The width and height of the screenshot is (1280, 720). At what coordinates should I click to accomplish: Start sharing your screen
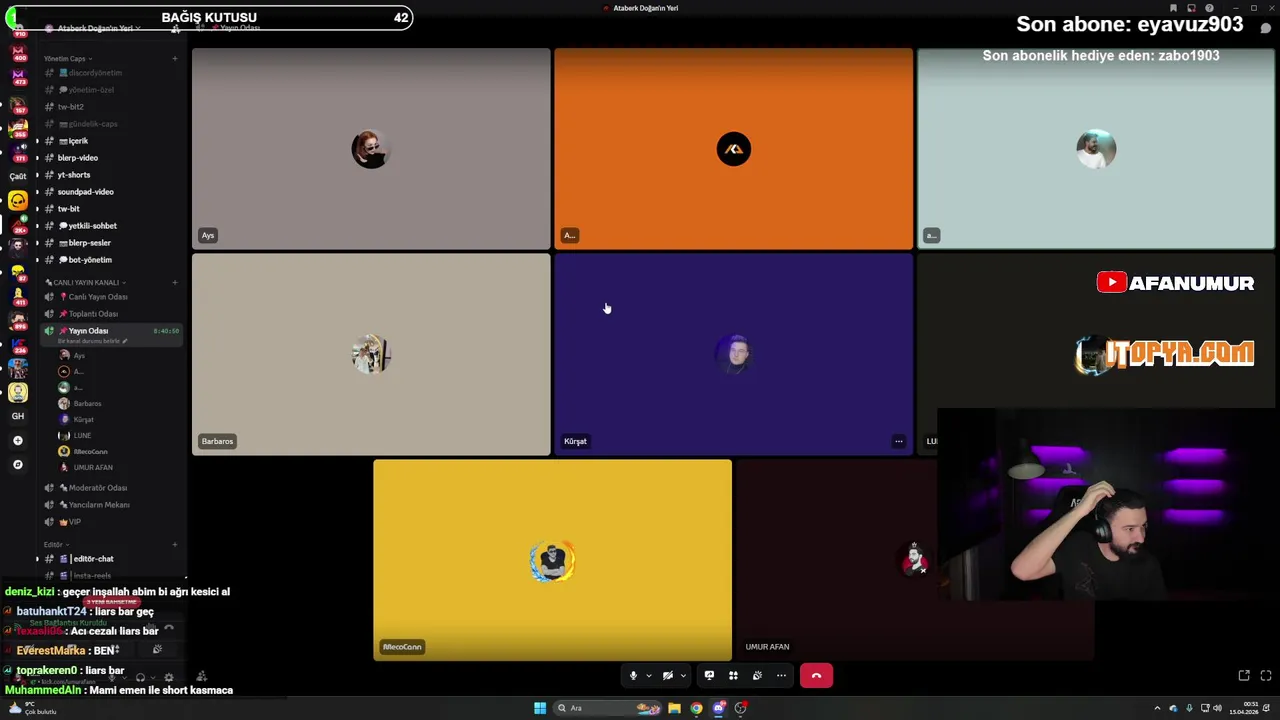(x=709, y=676)
